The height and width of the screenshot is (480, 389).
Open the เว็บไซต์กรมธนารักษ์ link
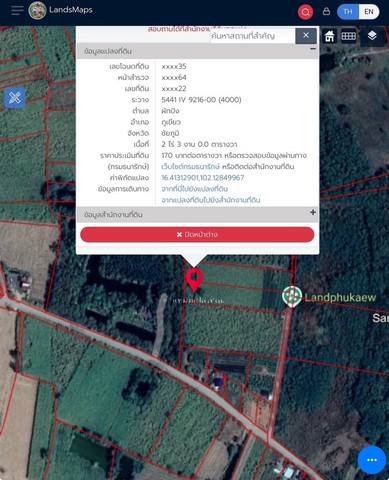point(191,166)
